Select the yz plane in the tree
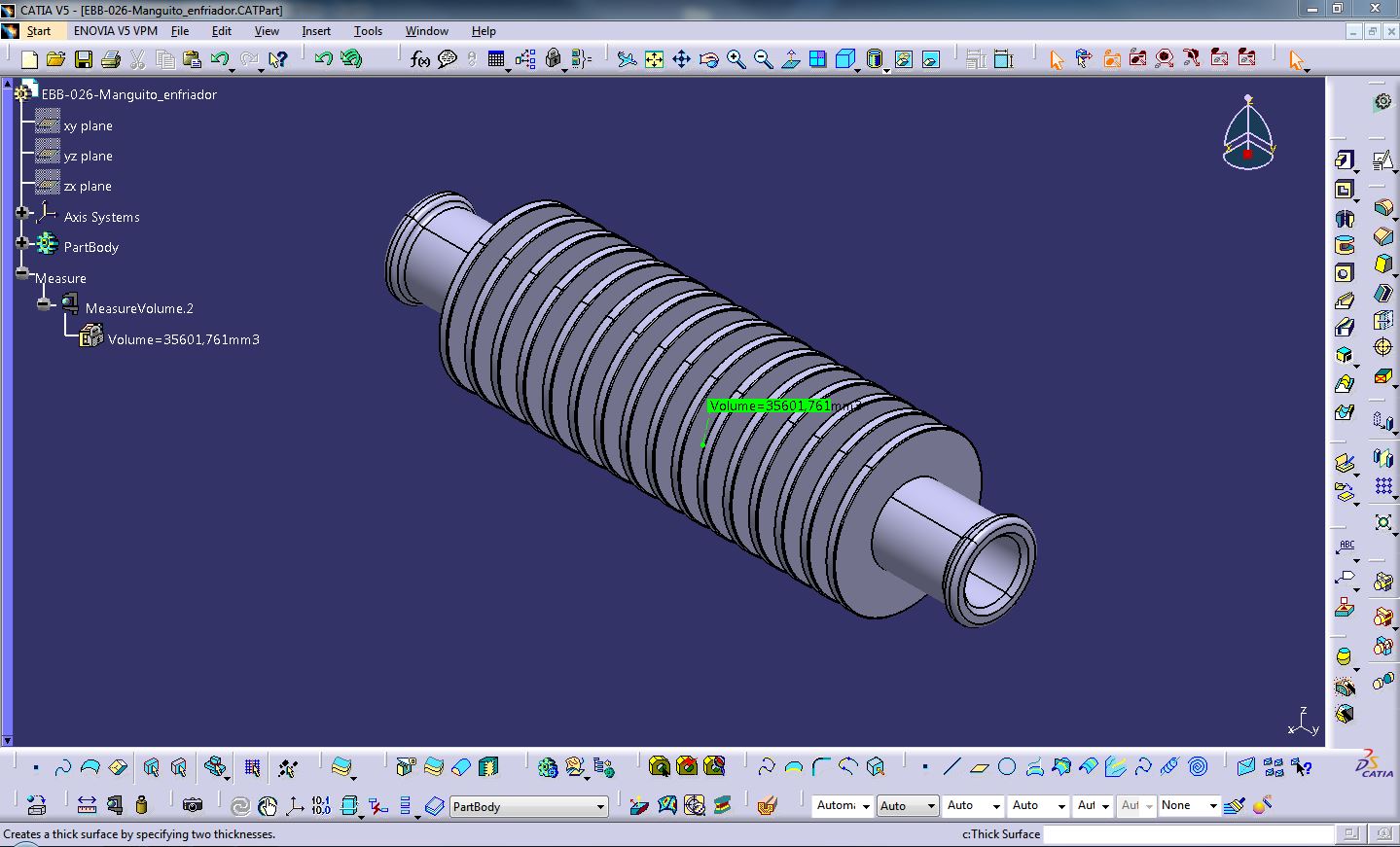Viewport: 1400px width, 847px height. click(x=88, y=156)
